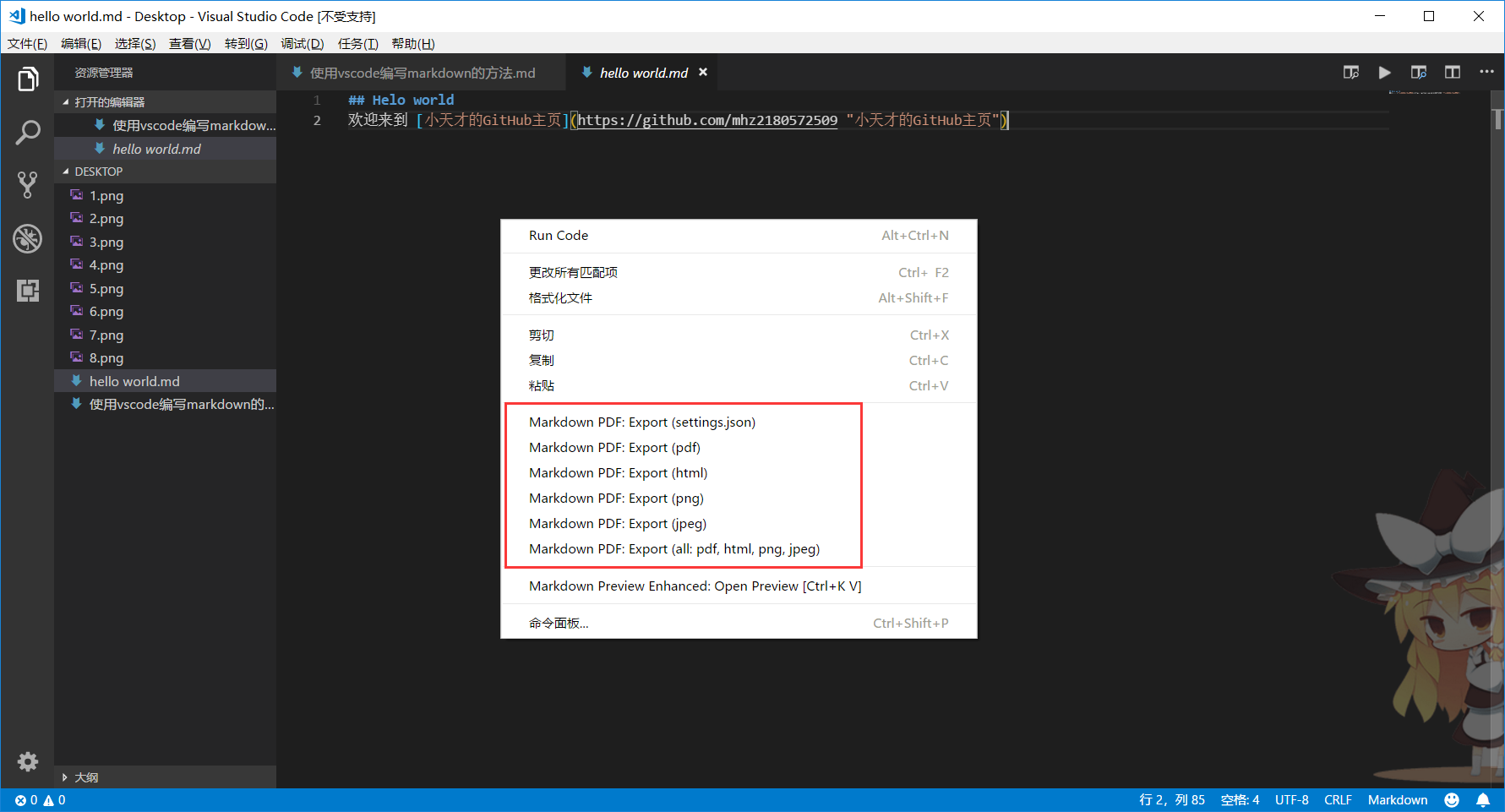The image size is (1505, 812).
Task: Open the Tasks menu
Action: point(358,44)
